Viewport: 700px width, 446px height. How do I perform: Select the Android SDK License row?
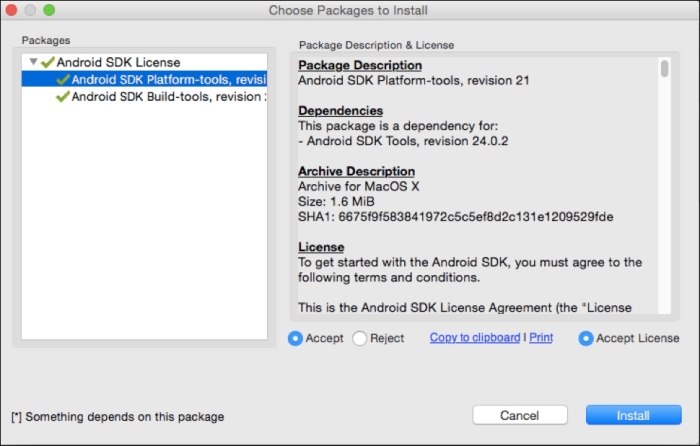coord(145,62)
